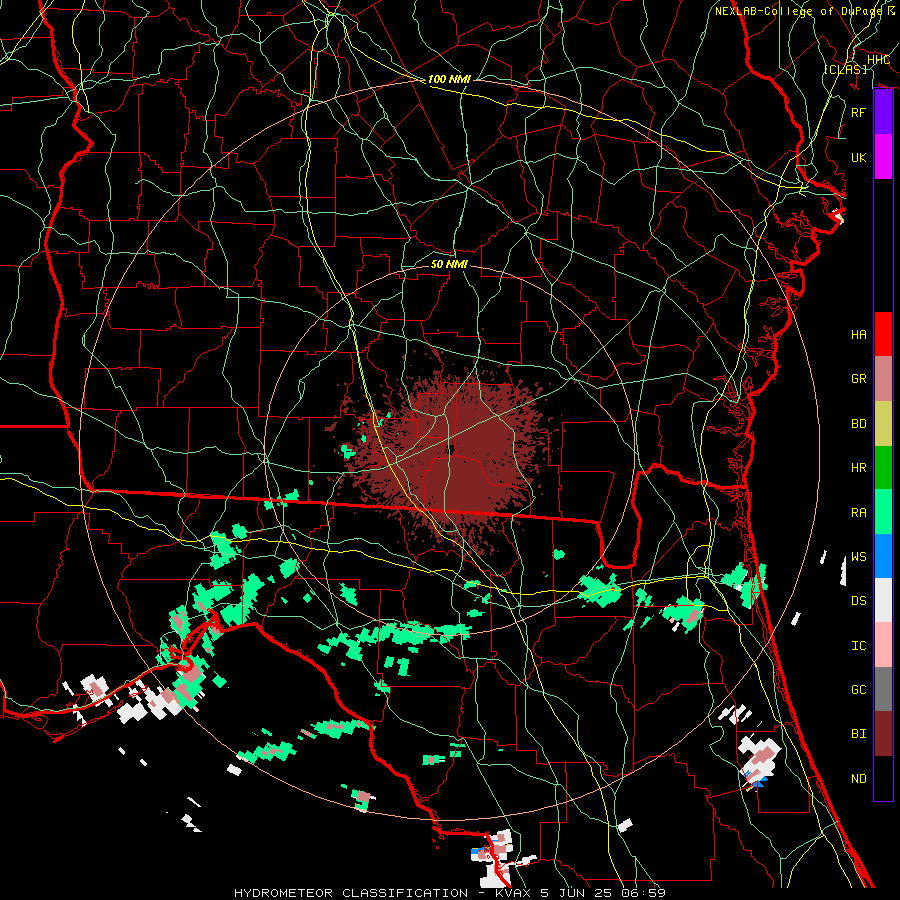Click the RA light green legend swatch

[x=883, y=512]
